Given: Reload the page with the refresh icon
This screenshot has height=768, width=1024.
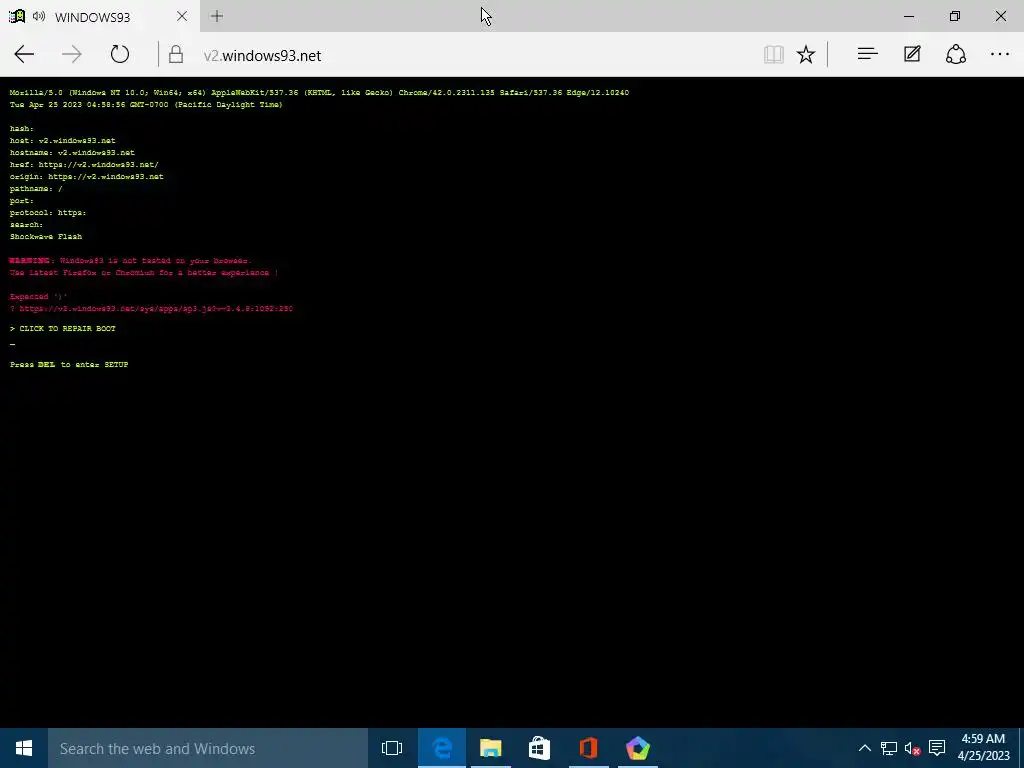Looking at the screenshot, I should click(x=120, y=54).
